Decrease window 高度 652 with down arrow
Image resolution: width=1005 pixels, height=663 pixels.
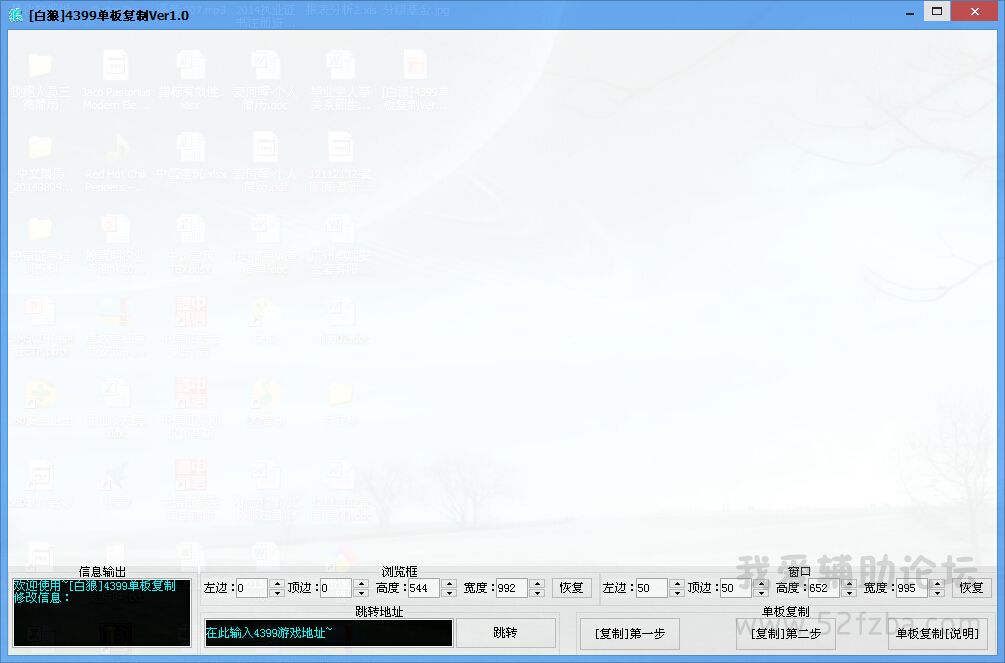pyautogui.click(x=849, y=593)
